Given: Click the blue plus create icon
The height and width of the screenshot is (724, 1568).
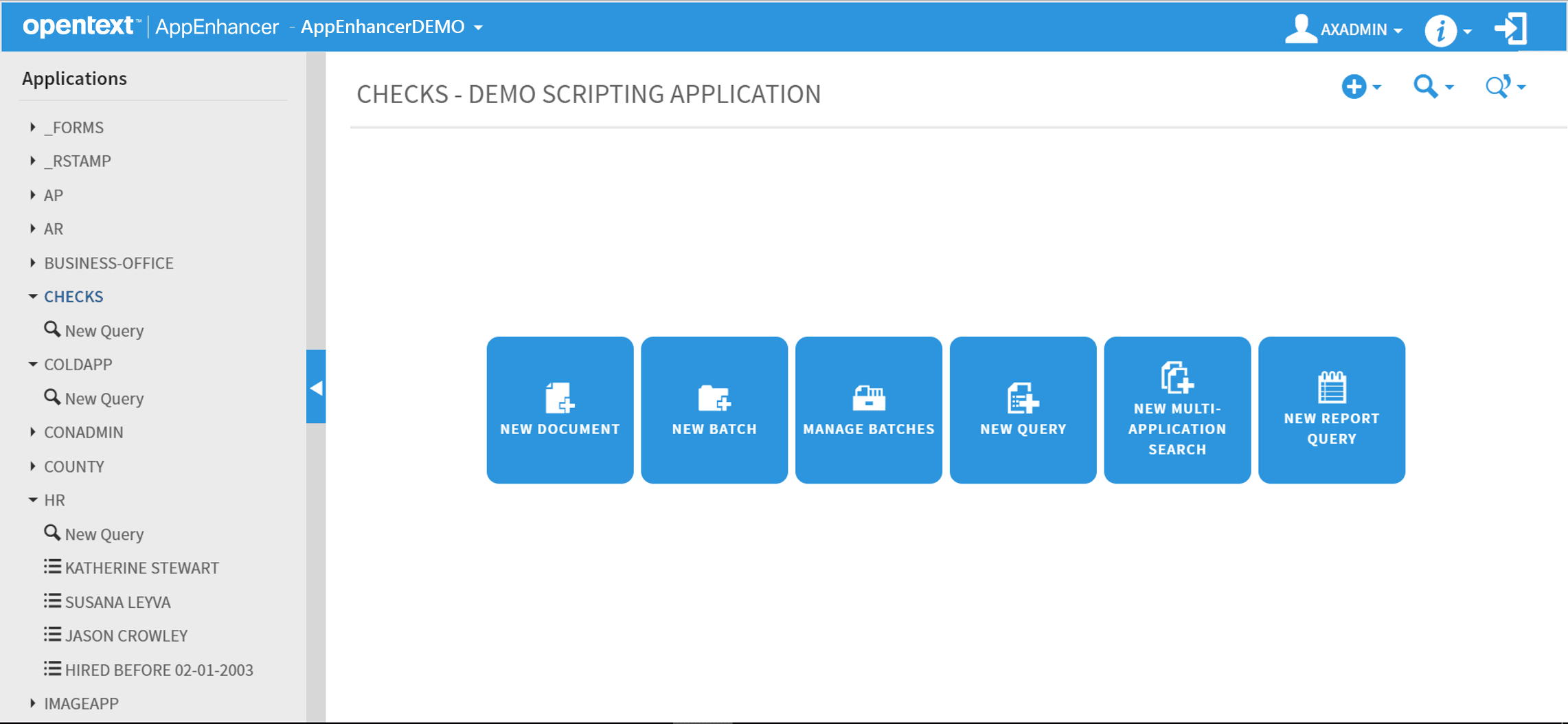Looking at the screenshot, I should [1354, 87].
